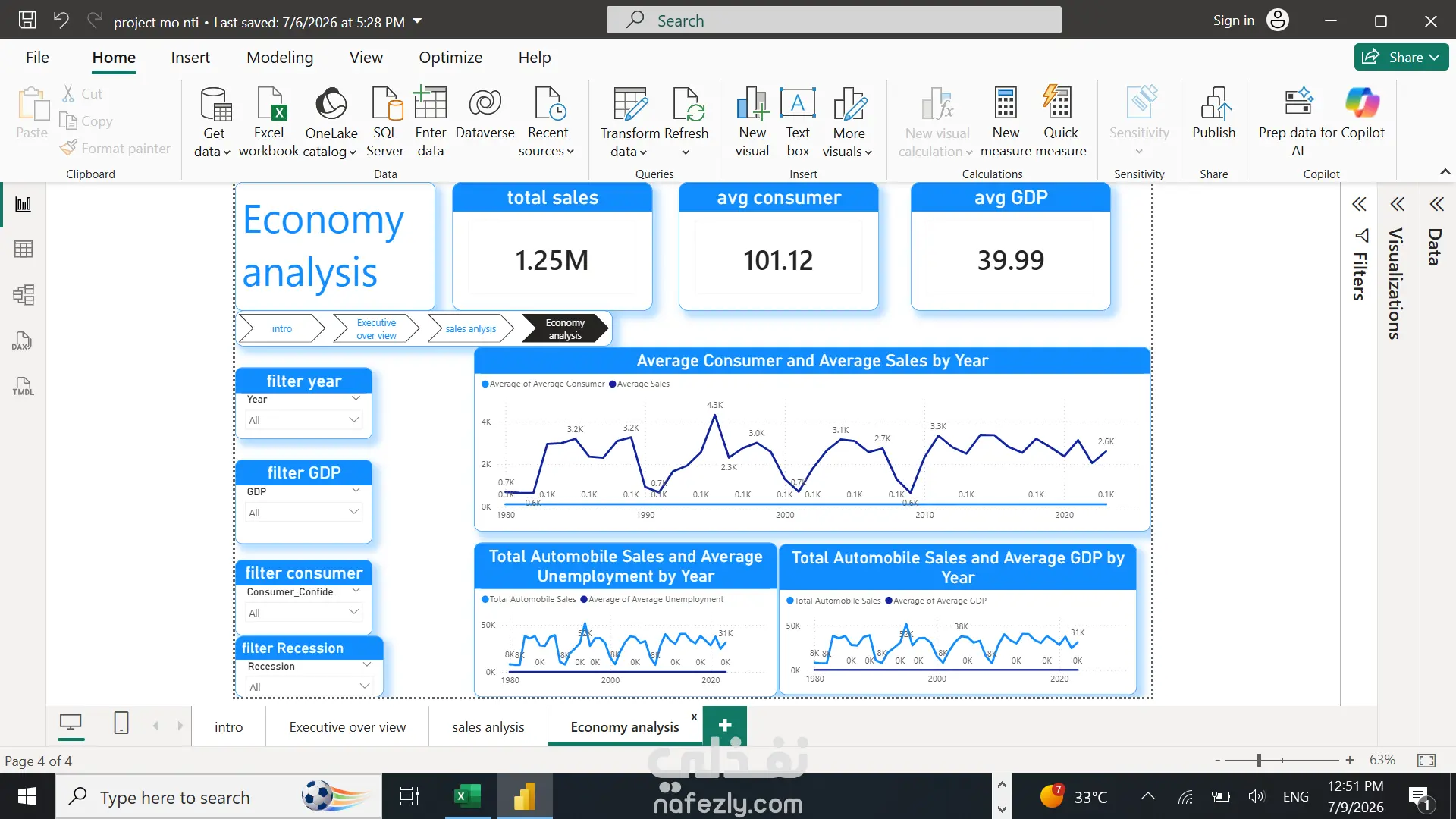The height and width of the screenshot is (819, 1456).
Task: Click sales anlysis navigation button
Action: click(x=470, y=328)
